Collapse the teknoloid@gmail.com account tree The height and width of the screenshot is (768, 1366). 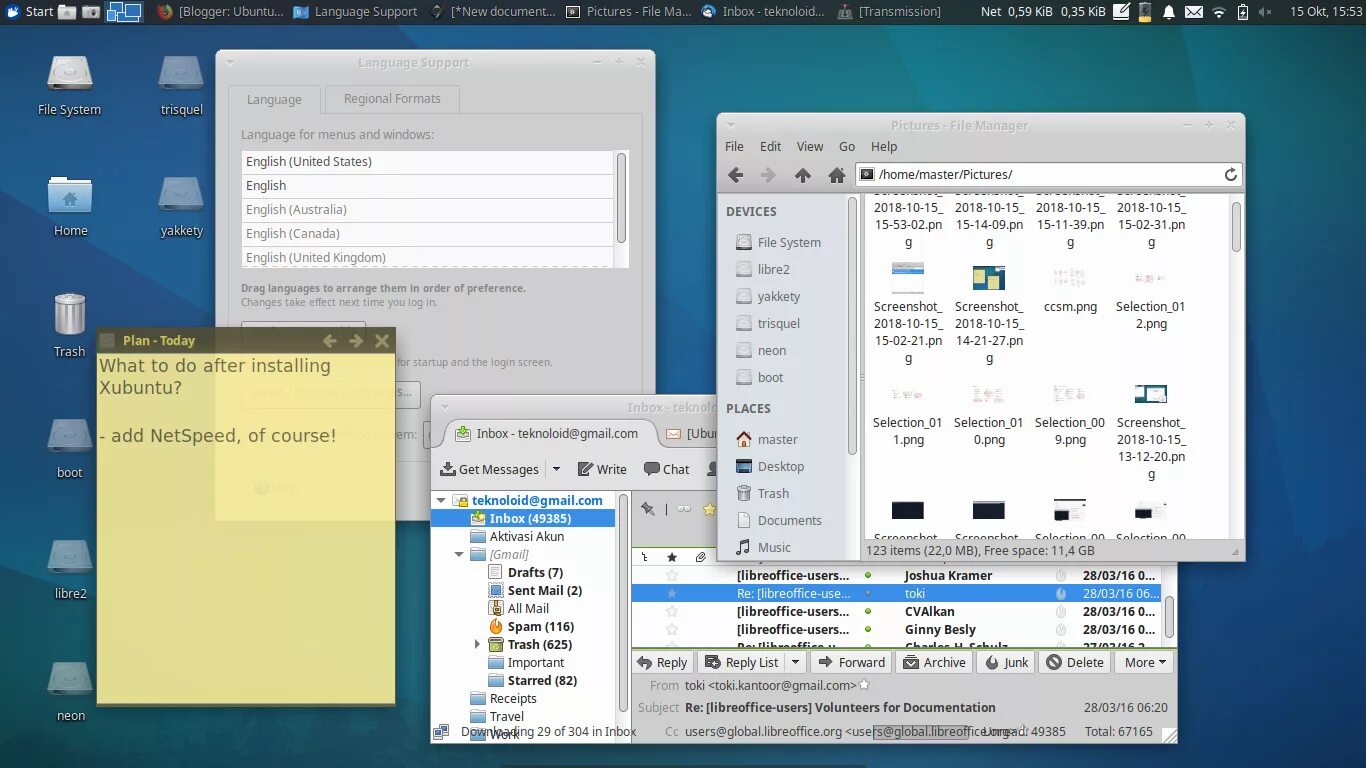441,500
